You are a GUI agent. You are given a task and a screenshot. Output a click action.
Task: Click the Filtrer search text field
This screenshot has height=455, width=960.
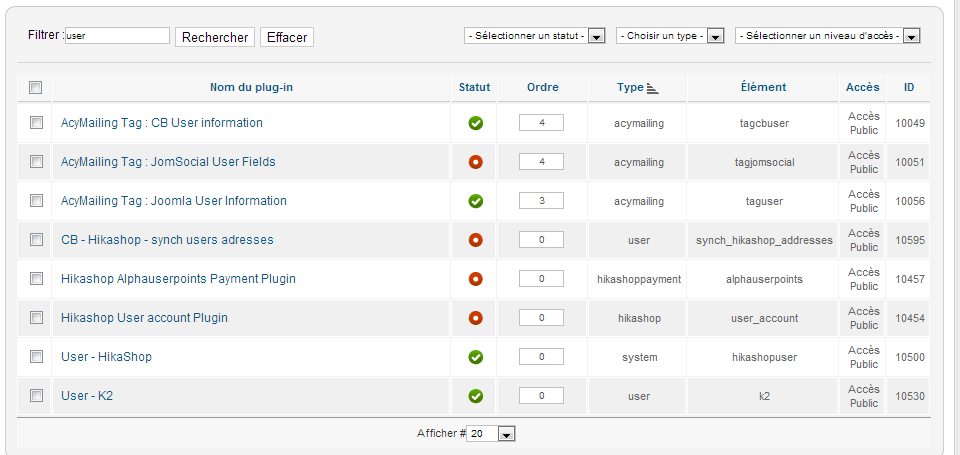click(117, 36)
